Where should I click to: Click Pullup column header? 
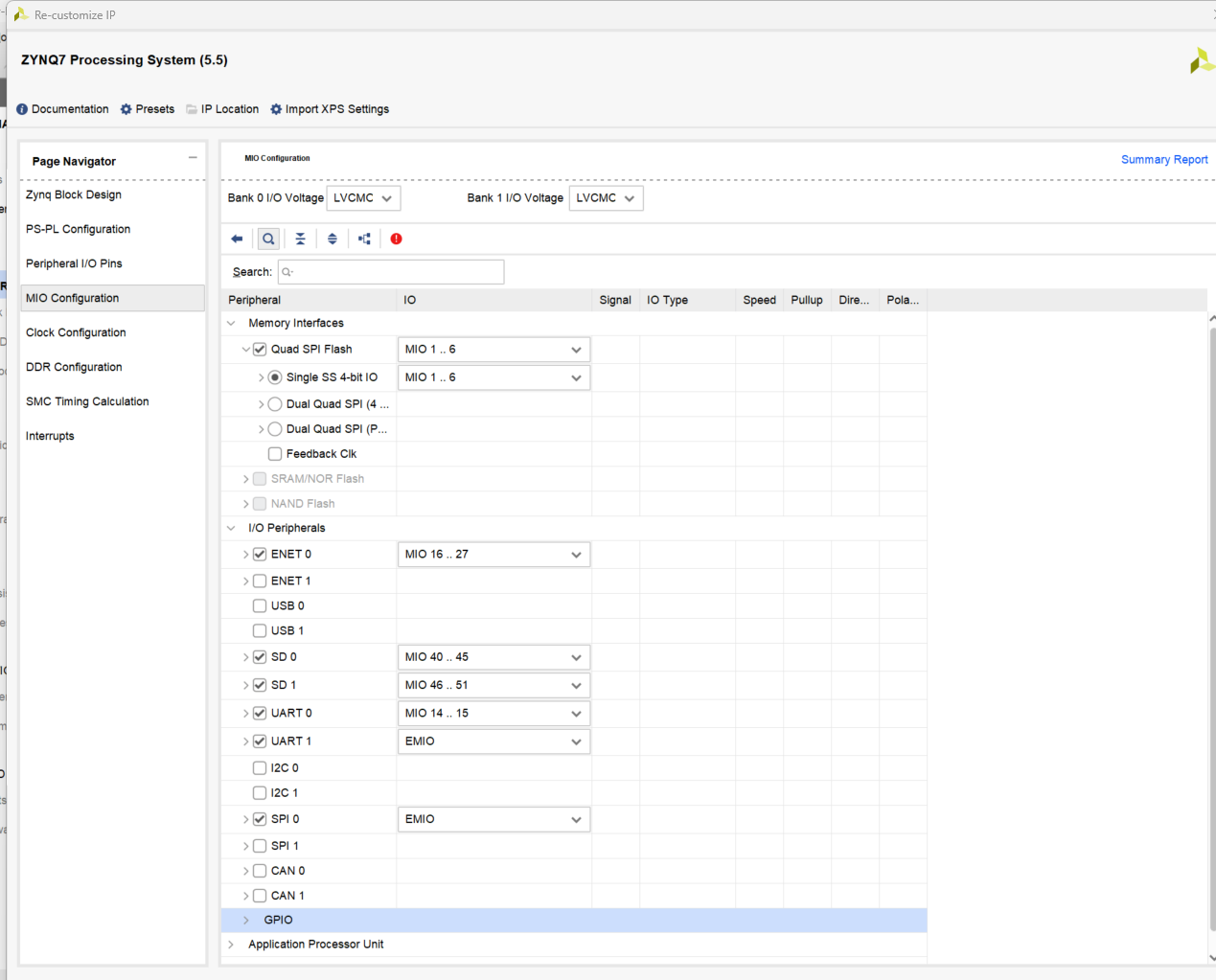pos(807,300)
